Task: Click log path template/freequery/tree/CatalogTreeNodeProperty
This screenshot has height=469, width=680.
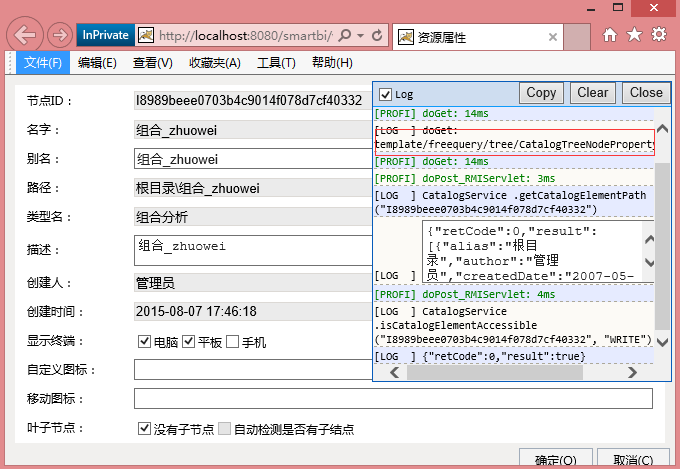Action: click(514, 144)
